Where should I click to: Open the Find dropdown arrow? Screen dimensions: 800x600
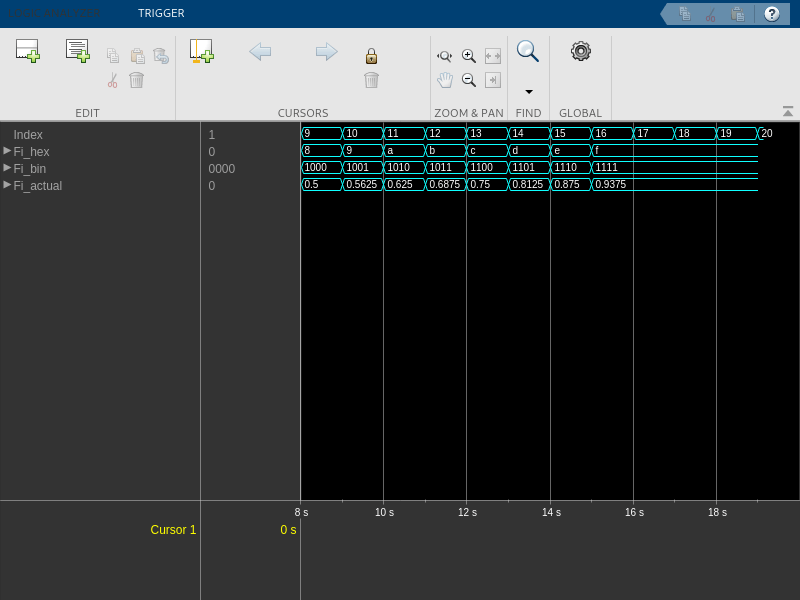[529, 92]
